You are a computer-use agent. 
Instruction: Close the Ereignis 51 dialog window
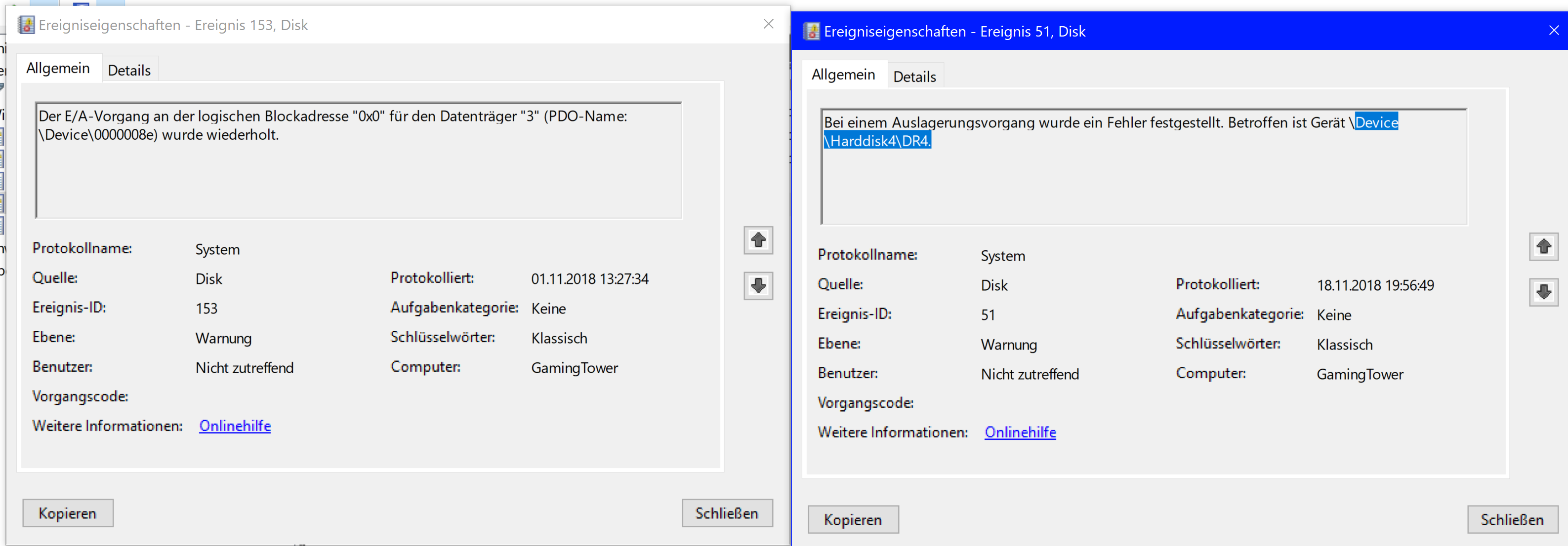point(1553,31)
